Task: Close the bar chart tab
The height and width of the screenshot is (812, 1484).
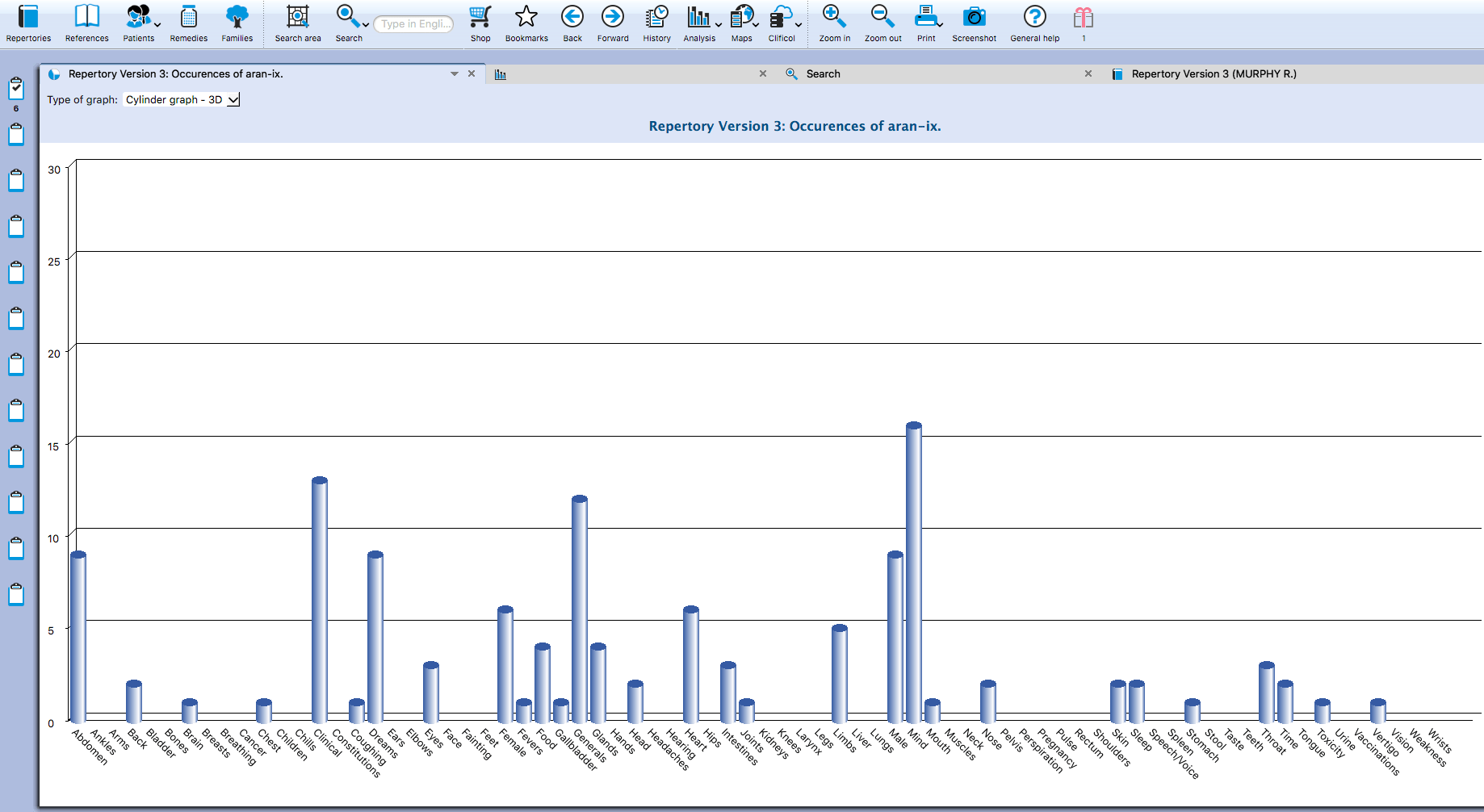Action: coord(763,73)
